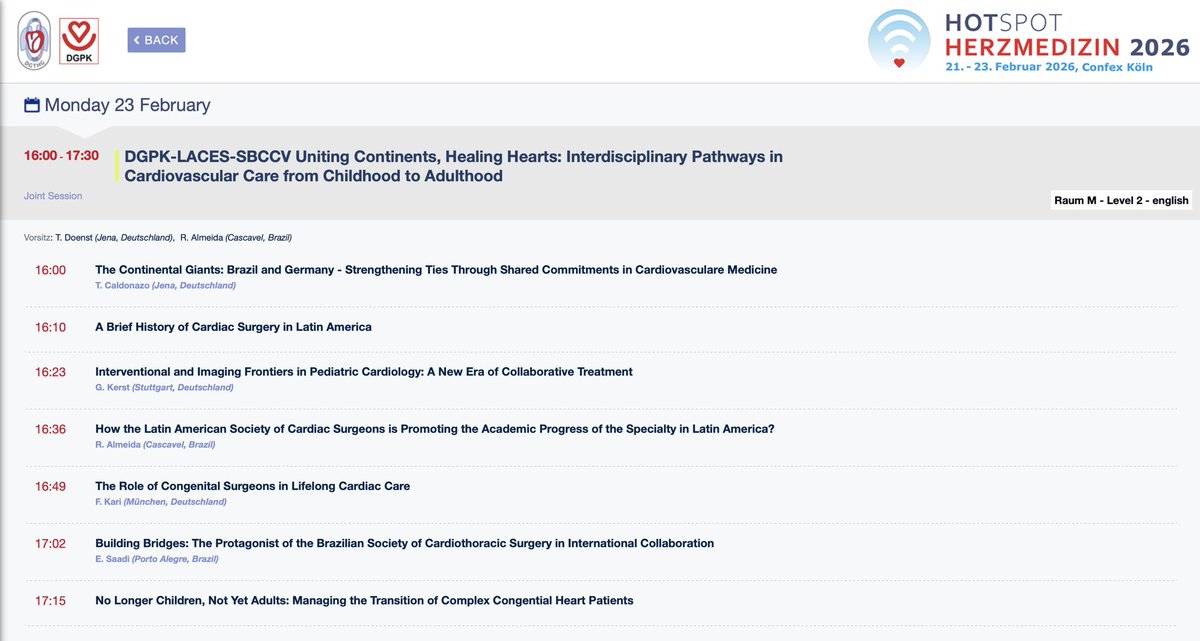Click speaker T. Caldonazo (Jena, Deutschland)
Viewport: 1200px width, 641px height.
[166, 285]
